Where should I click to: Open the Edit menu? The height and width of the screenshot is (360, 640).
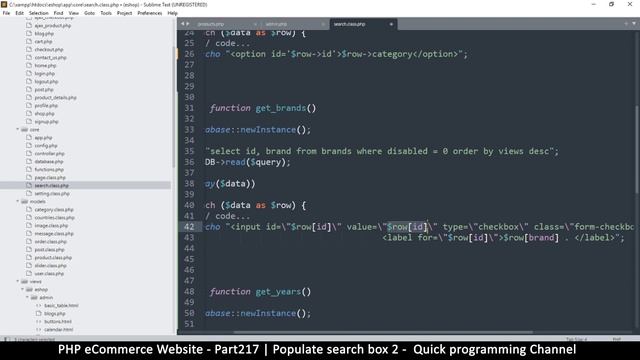coord(20,13)
